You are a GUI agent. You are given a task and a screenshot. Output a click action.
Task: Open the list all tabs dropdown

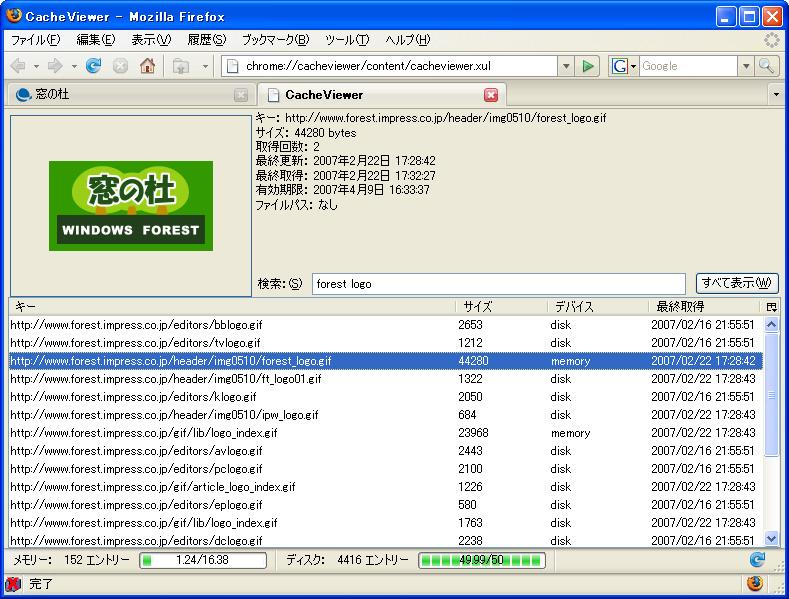[776, 95]
